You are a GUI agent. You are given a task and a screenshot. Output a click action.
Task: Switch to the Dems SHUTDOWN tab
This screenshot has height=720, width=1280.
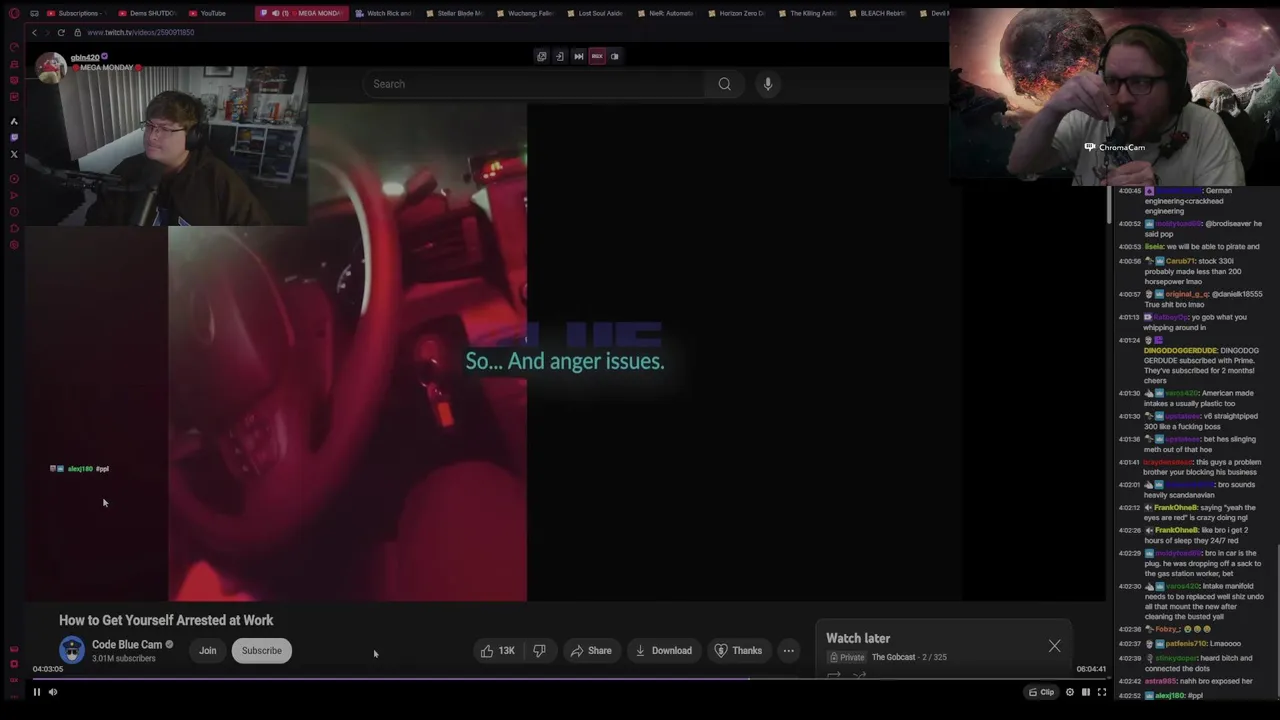[147, 13]
